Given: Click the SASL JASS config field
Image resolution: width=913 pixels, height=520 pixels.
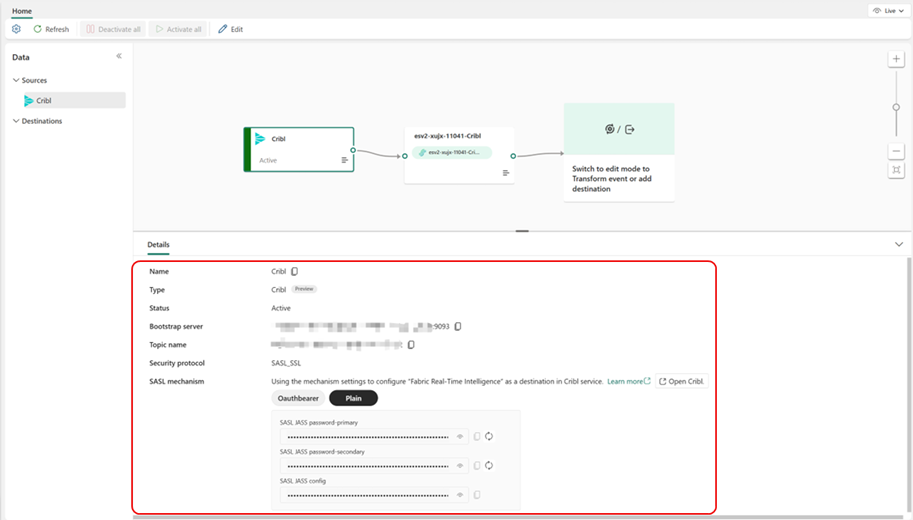Looking at the screenshot, I should pos(374,495).
